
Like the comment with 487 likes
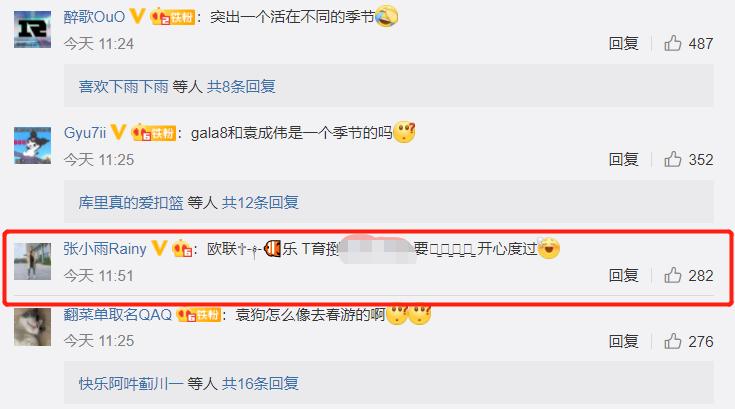tap(673, 43)
